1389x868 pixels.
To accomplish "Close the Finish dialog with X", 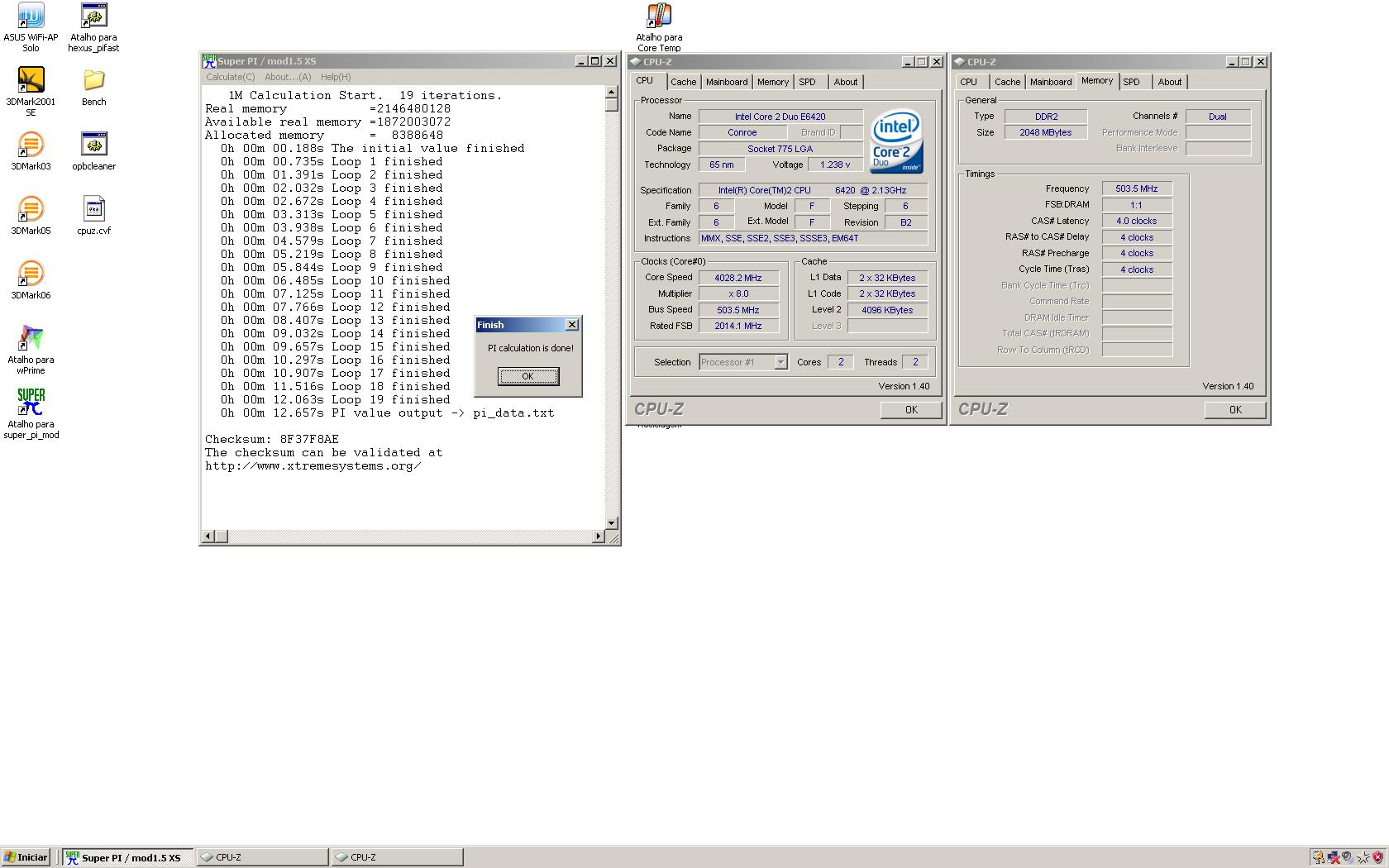I will (572, 325).
